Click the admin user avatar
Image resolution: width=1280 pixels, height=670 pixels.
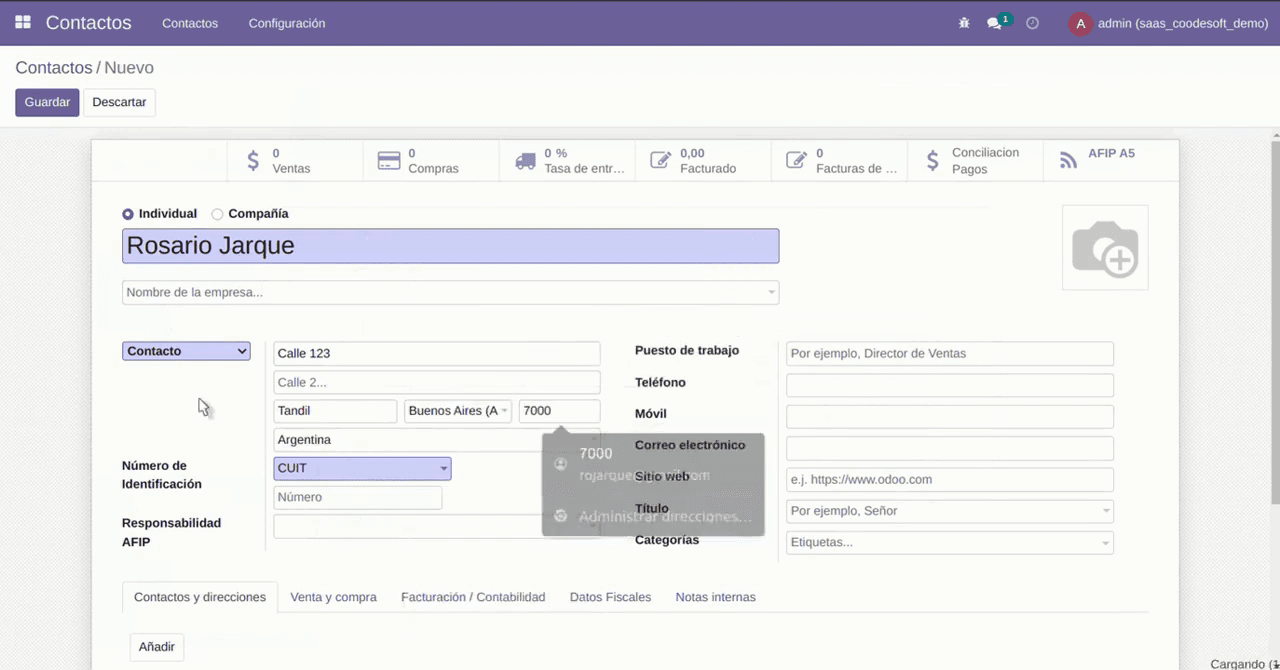[x=1080, y=23]
